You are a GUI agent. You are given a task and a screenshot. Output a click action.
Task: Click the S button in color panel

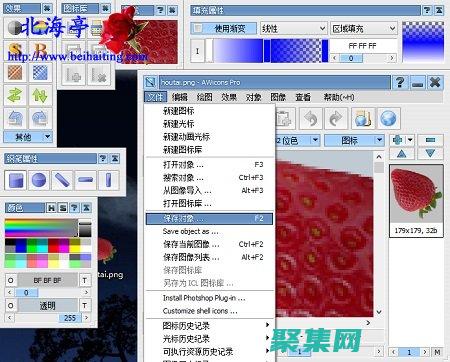(63, 208)
